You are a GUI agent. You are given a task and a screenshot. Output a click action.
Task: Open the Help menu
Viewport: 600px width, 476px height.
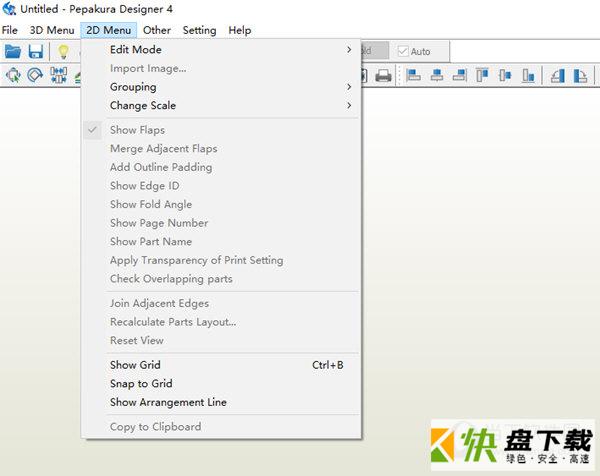tap(240, 30)
